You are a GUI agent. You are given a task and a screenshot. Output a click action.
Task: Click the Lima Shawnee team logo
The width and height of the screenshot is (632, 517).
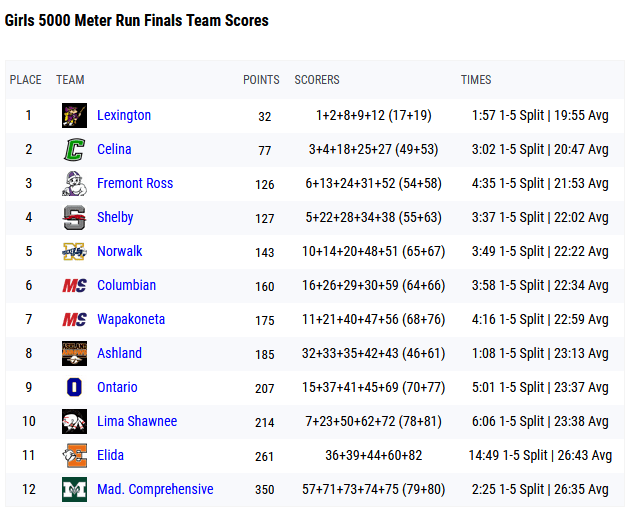74,421
